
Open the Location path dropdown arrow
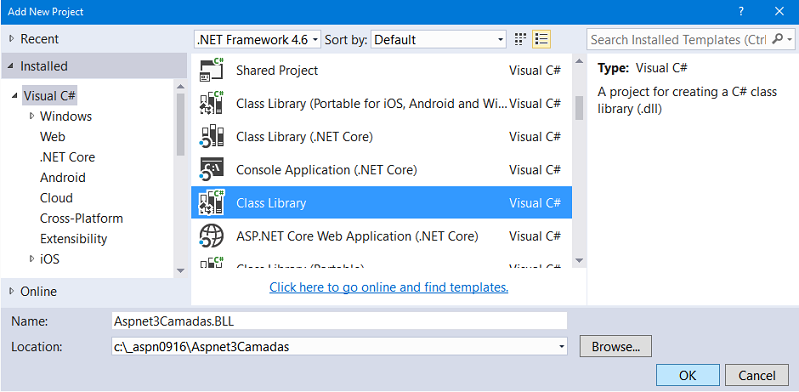pyautogui.click(x=561, y=347)
